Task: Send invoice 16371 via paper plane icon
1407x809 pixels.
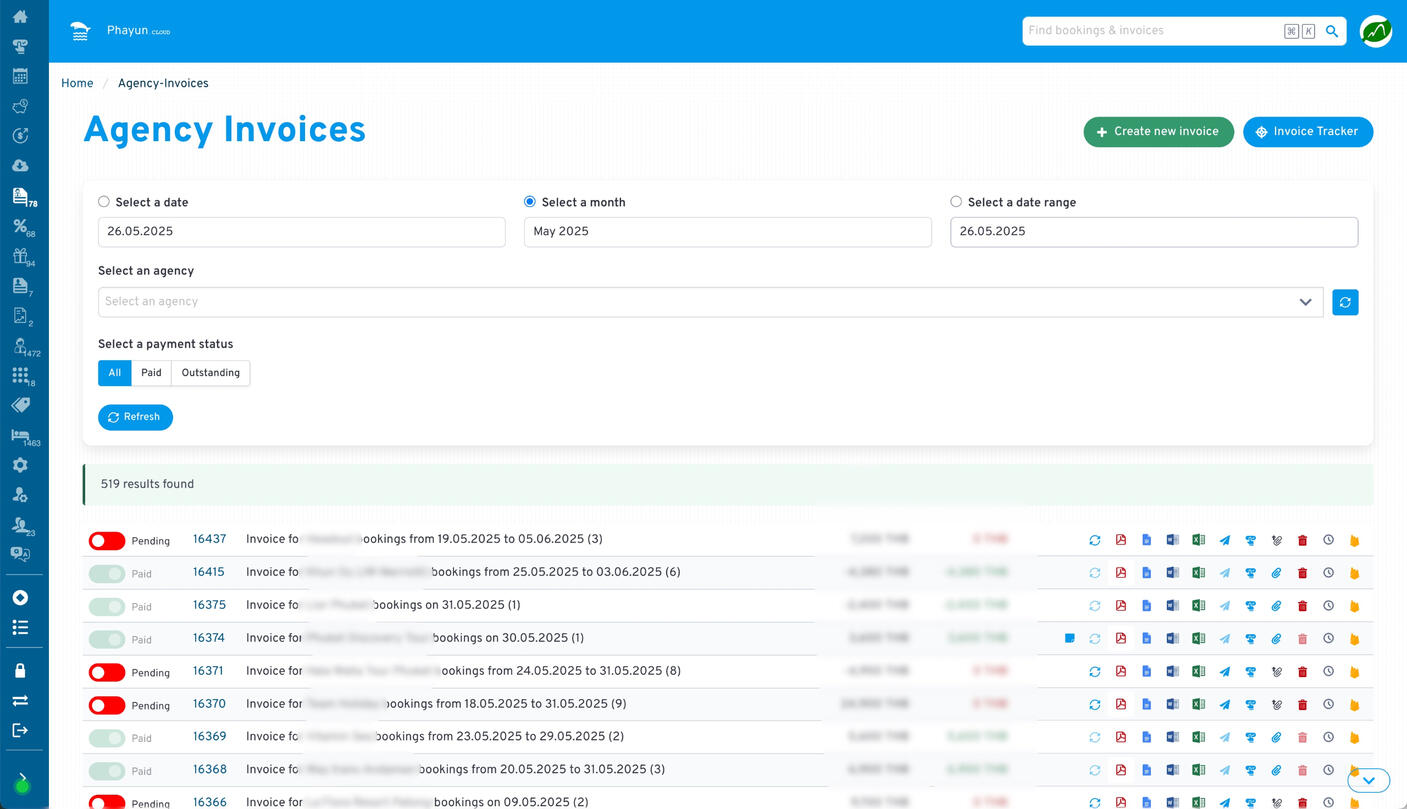Action: (x=1225, y=671)
